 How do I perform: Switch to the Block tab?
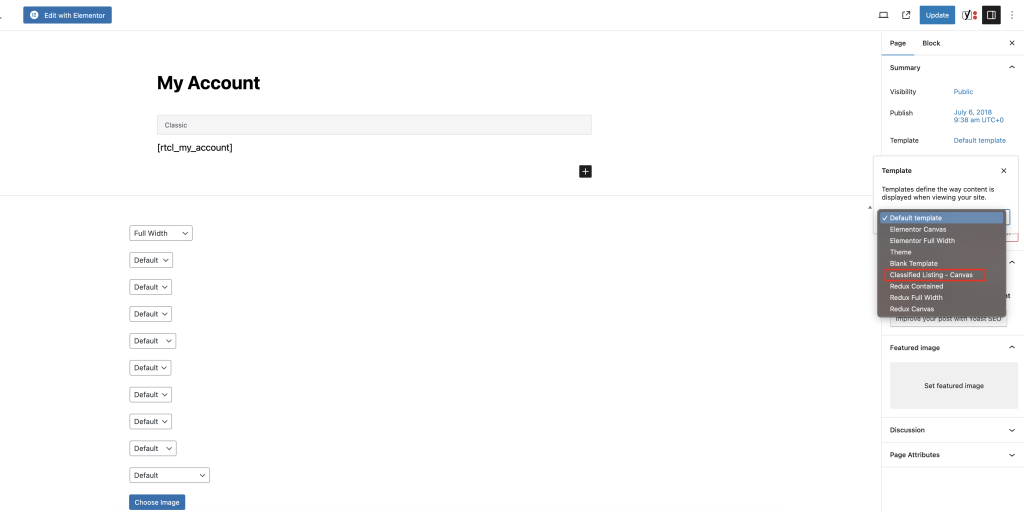point(931,43)
